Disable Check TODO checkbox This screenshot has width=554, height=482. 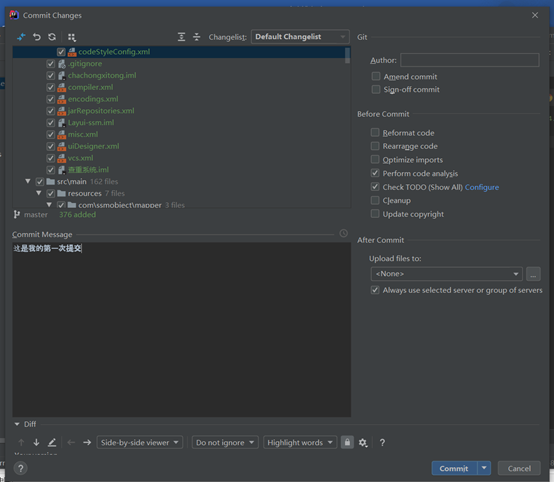coord(375,187)
